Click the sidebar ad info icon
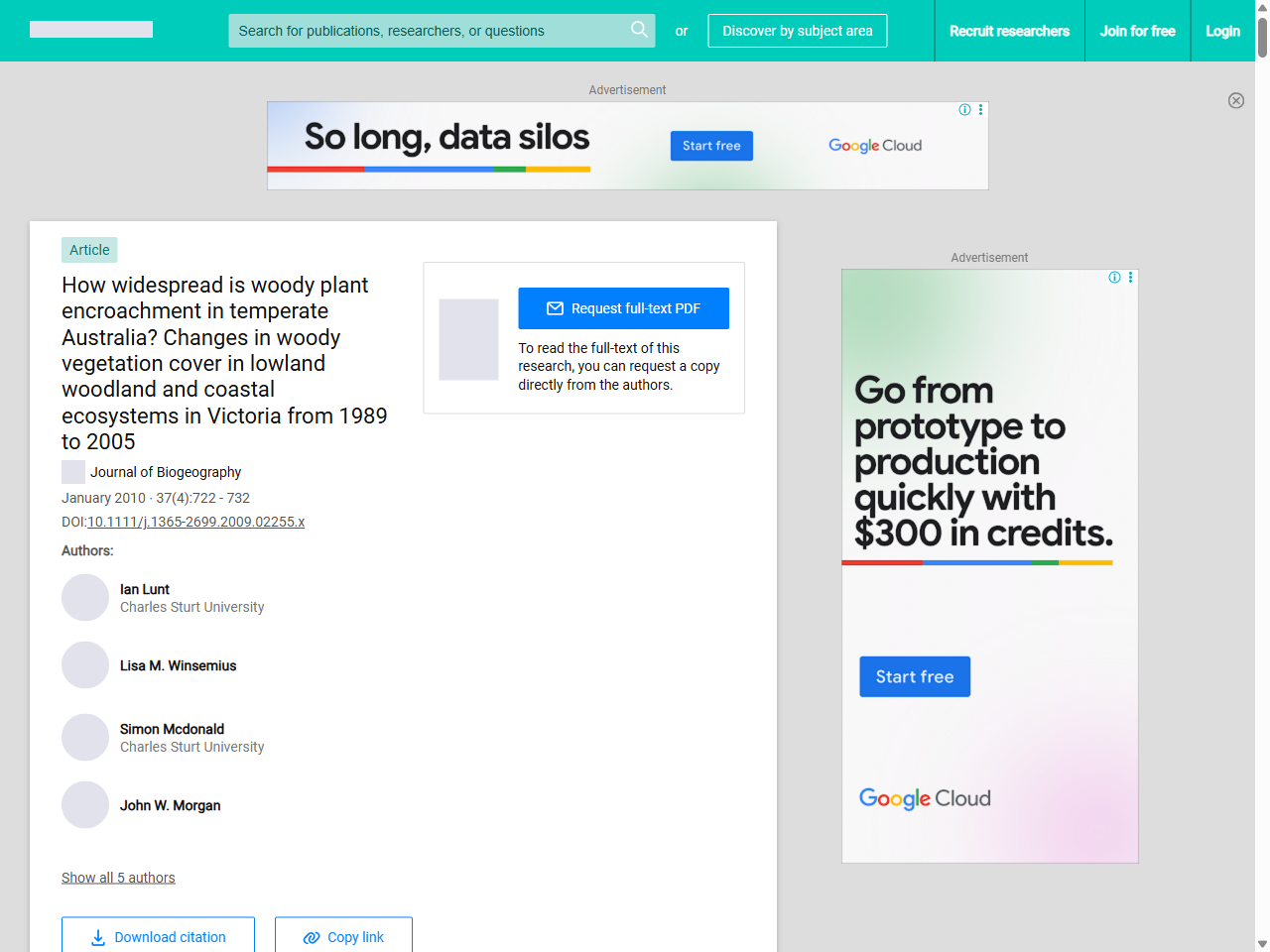Screen dimensions: 1270x952 [x=1114, y=278]
